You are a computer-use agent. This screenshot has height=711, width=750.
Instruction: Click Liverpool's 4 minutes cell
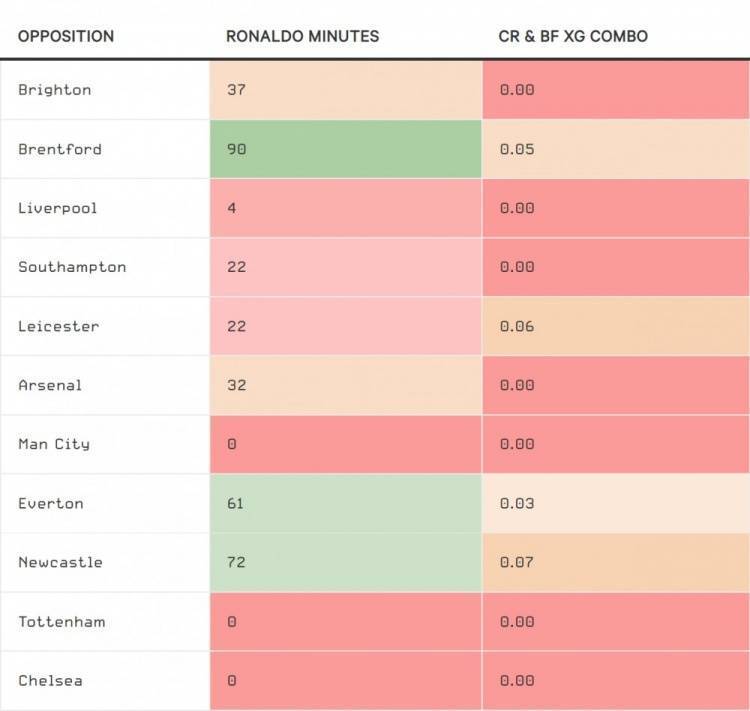point(345,208)
